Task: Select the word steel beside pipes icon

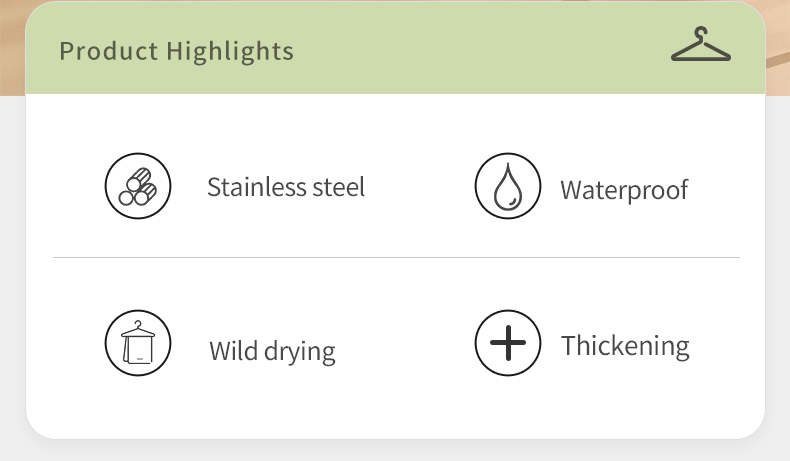Action: (x=339, y=187)
